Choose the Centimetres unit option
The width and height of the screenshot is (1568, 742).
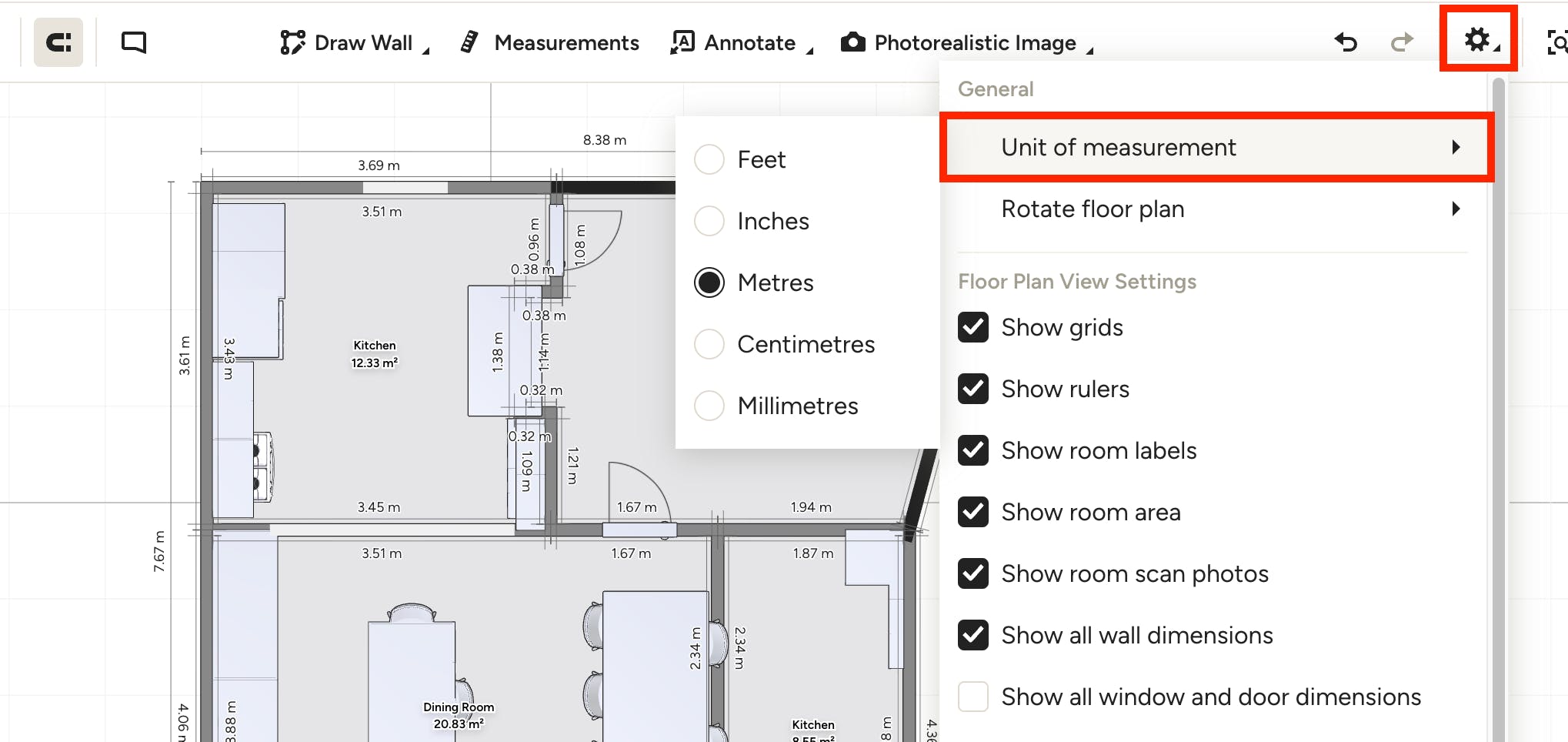pyautogui.click(x=806, y=344)
